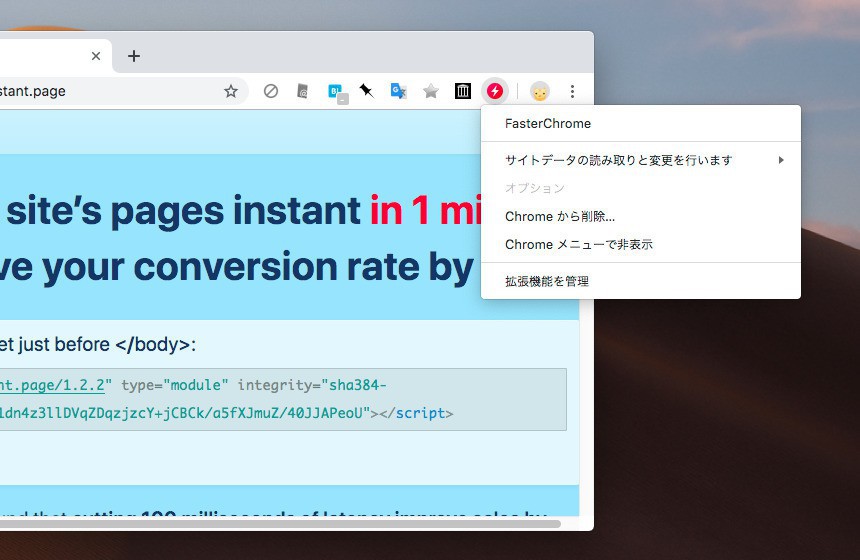Image resolution: width=860 pixels, height=560 pixels.
Task: Expand サイトデータの読み取りと変更を行います submenu
Action: click(641, 160)
